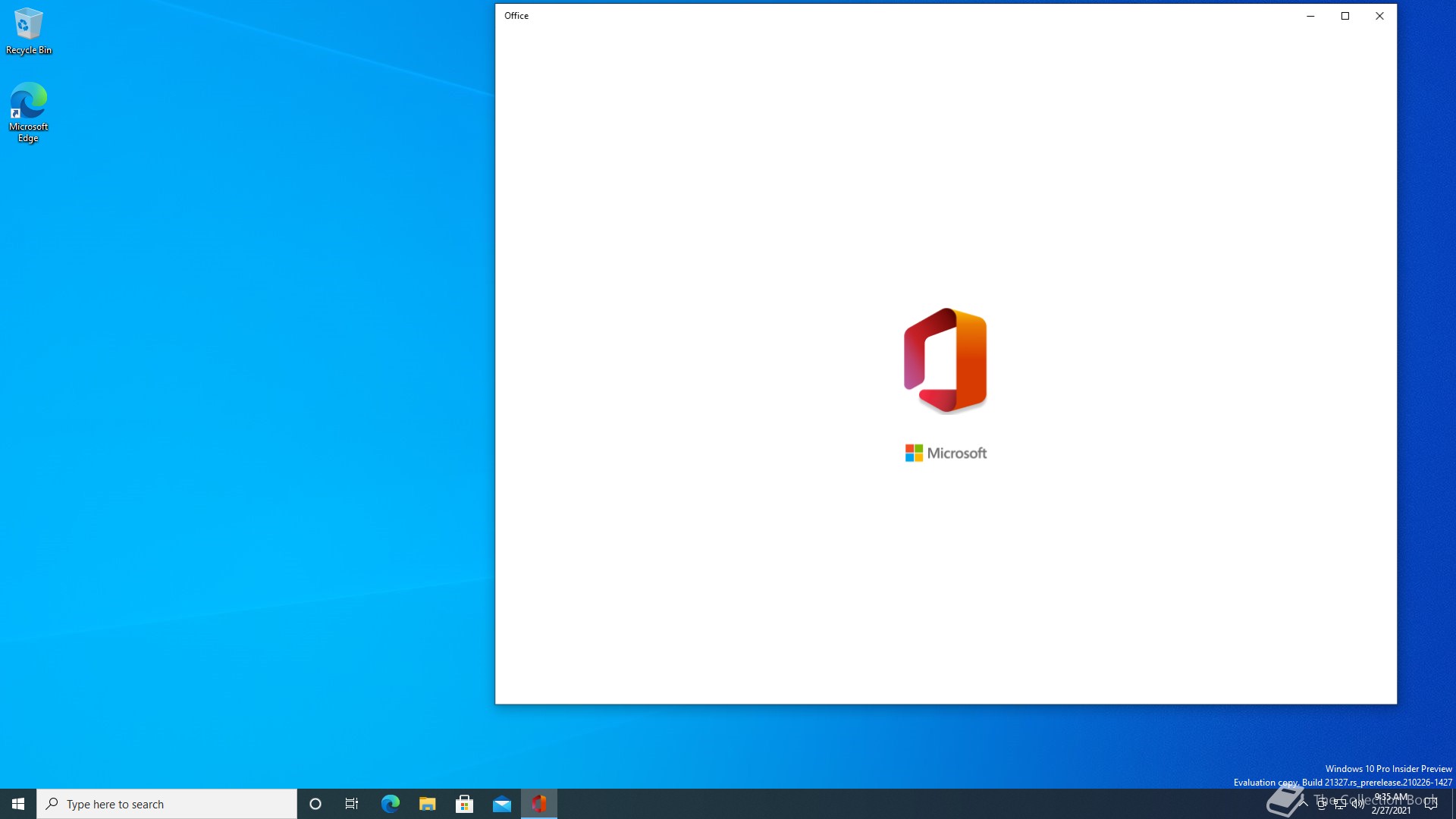The height and width of the screenshot is (819, 1456).
Task: Click the Type here to search box
Action: click(167, 804)
